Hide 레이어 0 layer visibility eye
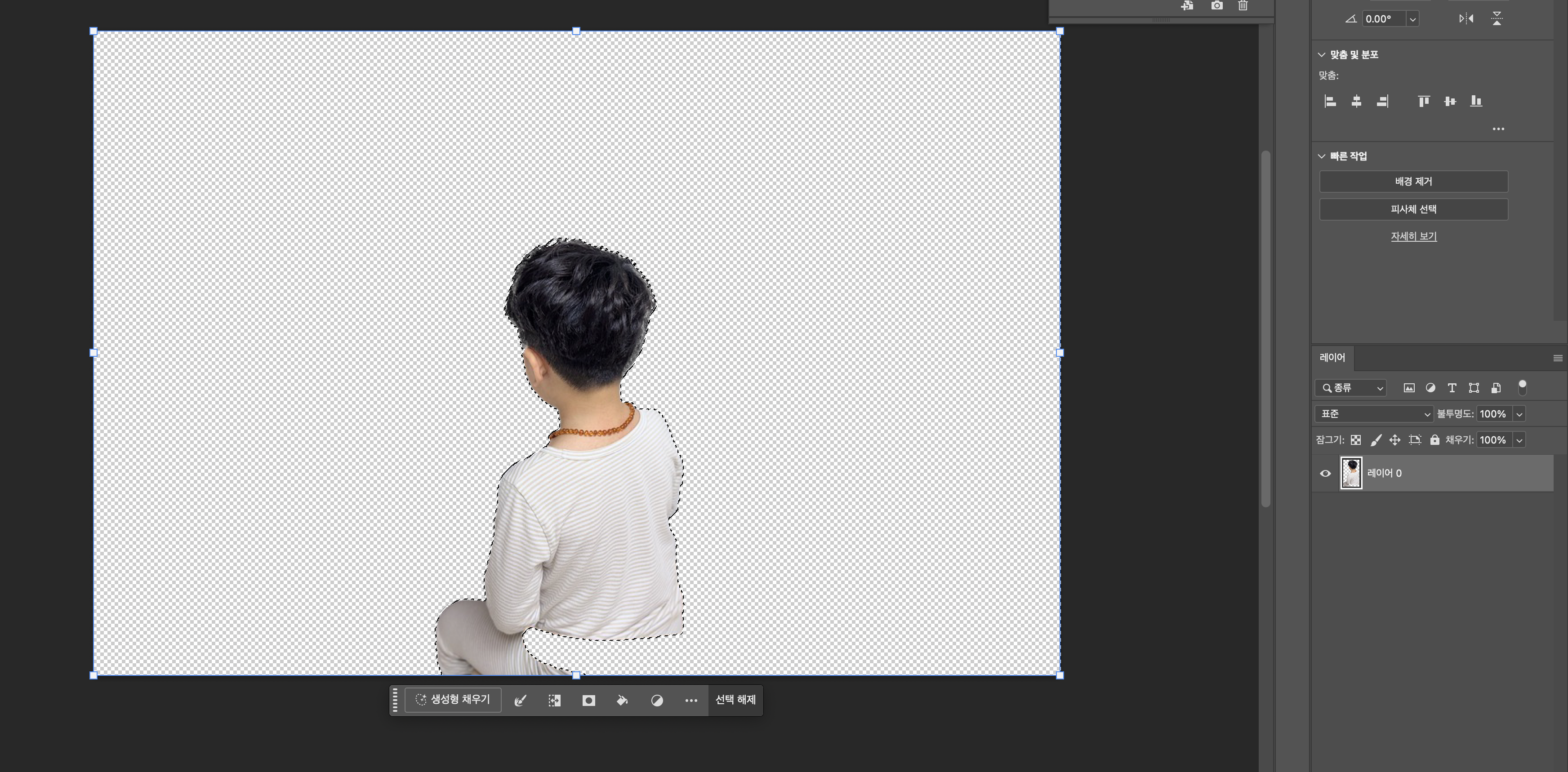The image size is (1568, 772). (x=1325, y=473)
